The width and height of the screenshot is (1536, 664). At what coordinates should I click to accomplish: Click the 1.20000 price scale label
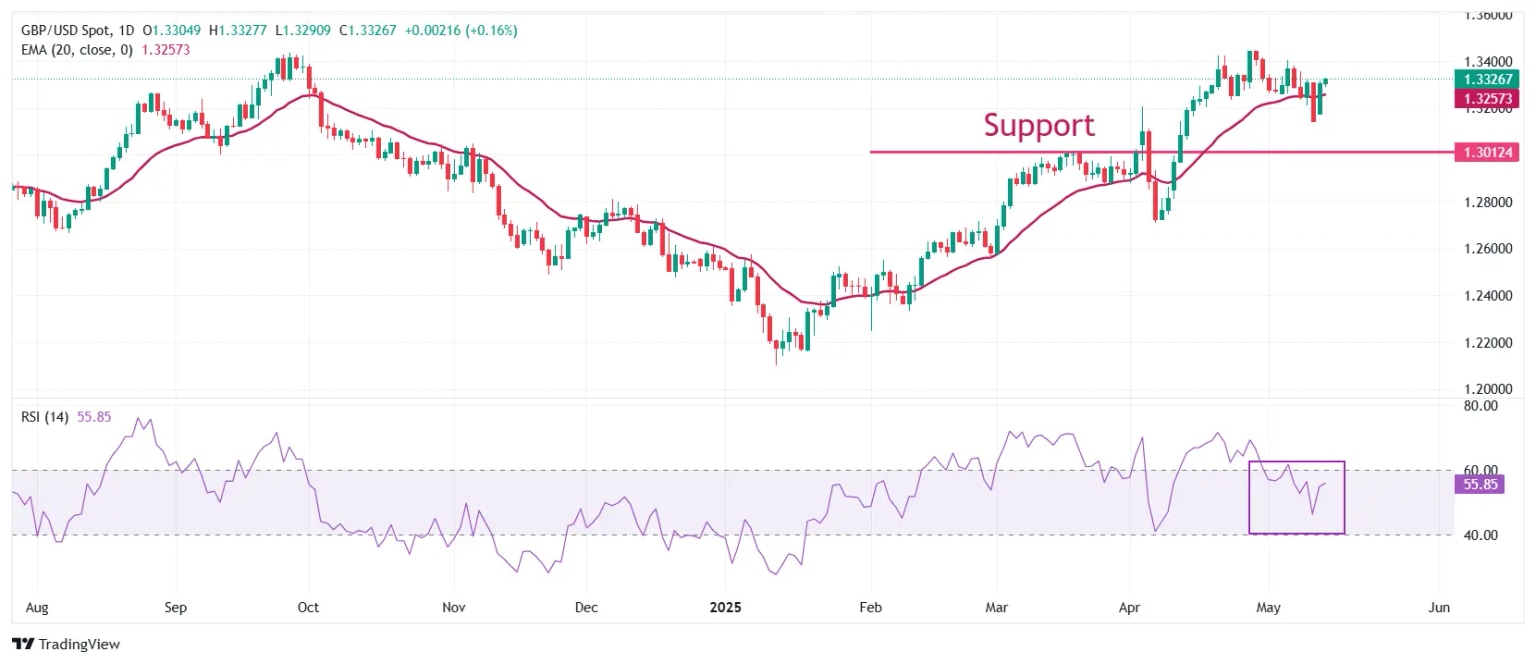tap(1487, 389)
